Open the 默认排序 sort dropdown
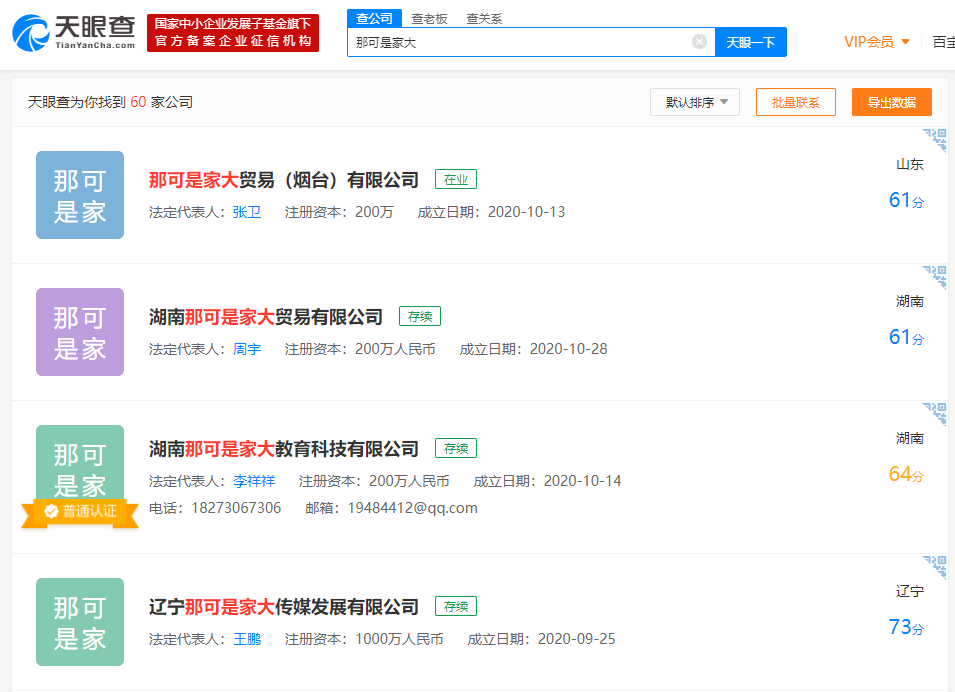 pyautogui.click(x=695, y=102)
